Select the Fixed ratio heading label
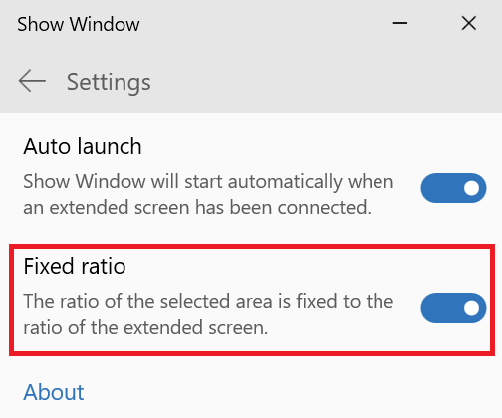502x418 pixels. coord(74,266)
